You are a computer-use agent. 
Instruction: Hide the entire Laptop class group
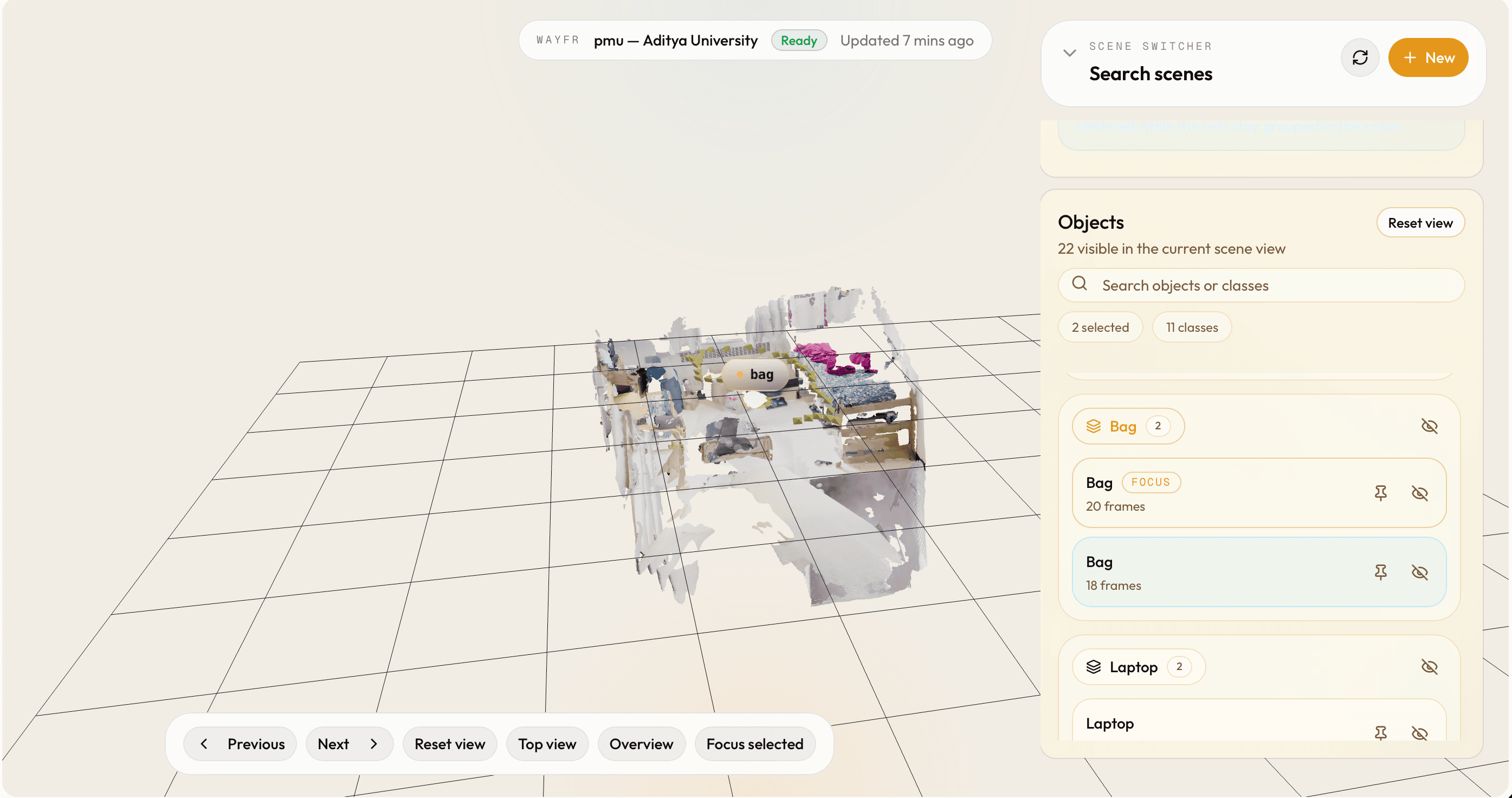[1429, 667]
